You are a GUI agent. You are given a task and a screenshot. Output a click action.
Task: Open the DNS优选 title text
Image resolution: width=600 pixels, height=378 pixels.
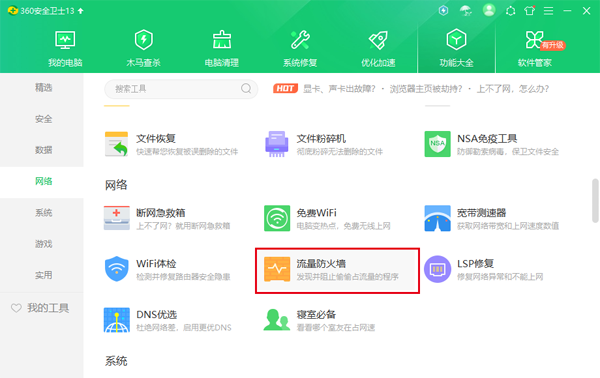157,314
